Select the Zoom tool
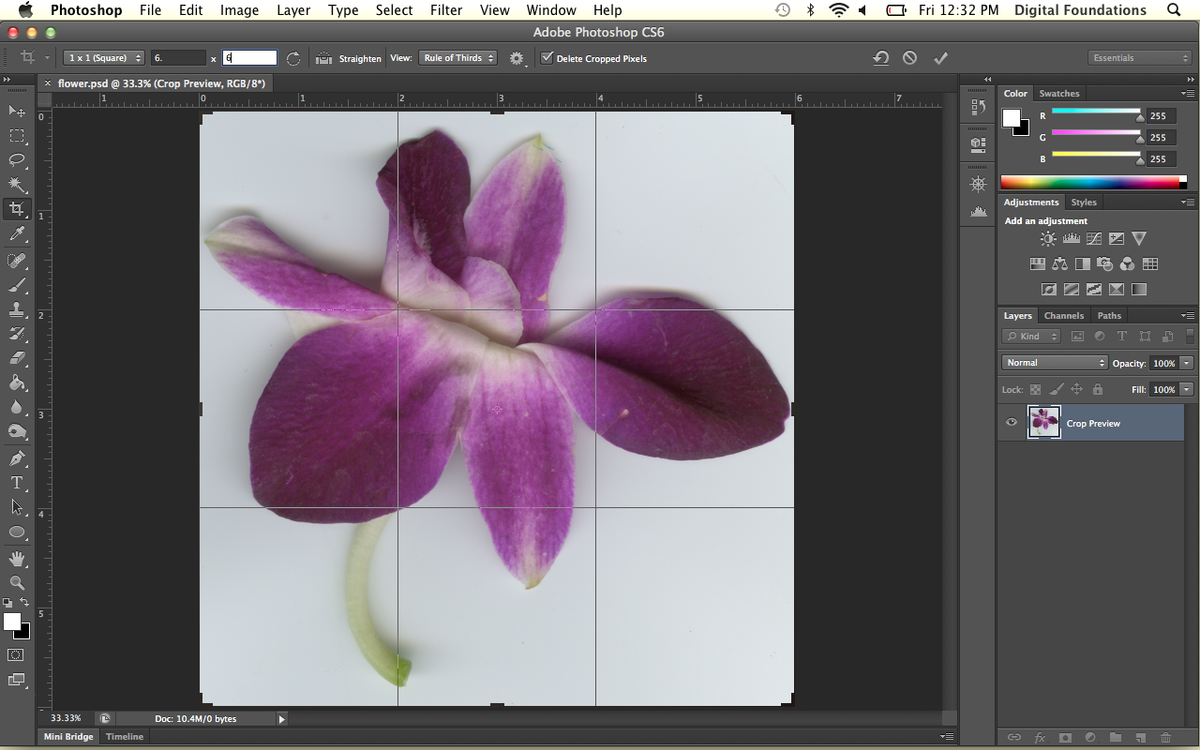The image size is (1200, 750). (x=17, y=582)
